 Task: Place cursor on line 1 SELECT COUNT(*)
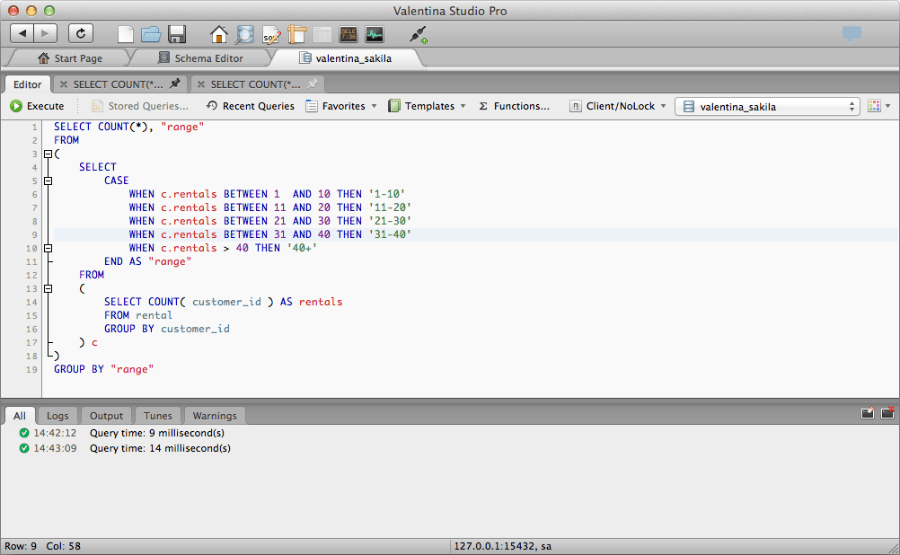100,127
